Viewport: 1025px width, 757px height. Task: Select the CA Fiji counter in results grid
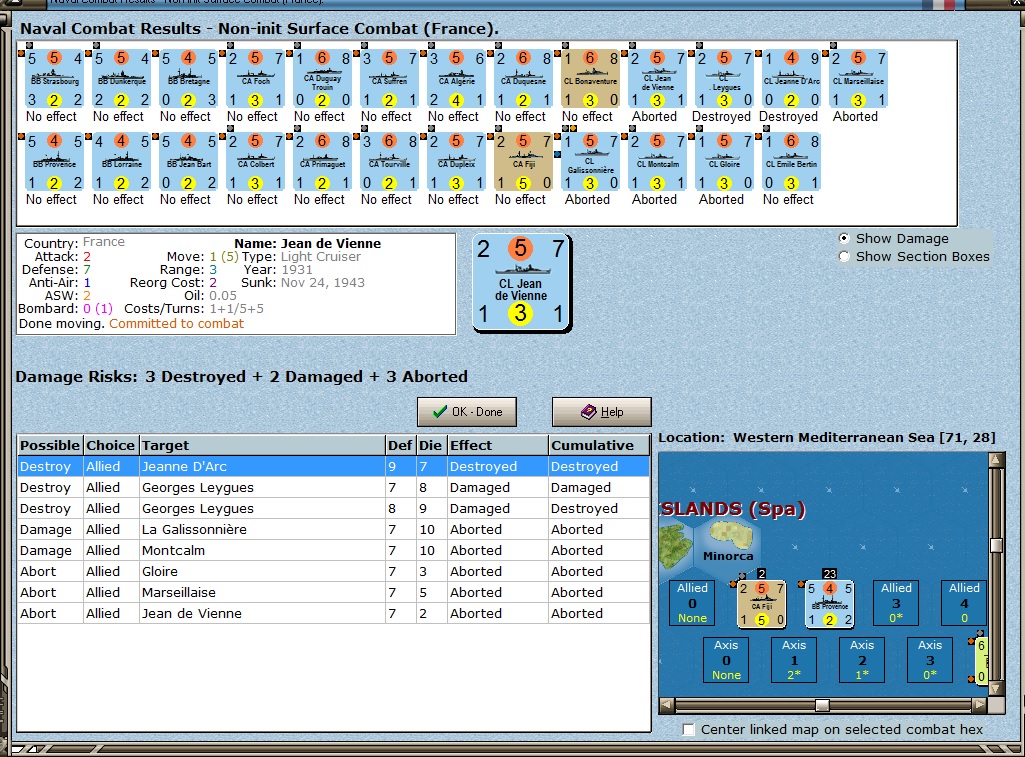click(x=524, y=162)
